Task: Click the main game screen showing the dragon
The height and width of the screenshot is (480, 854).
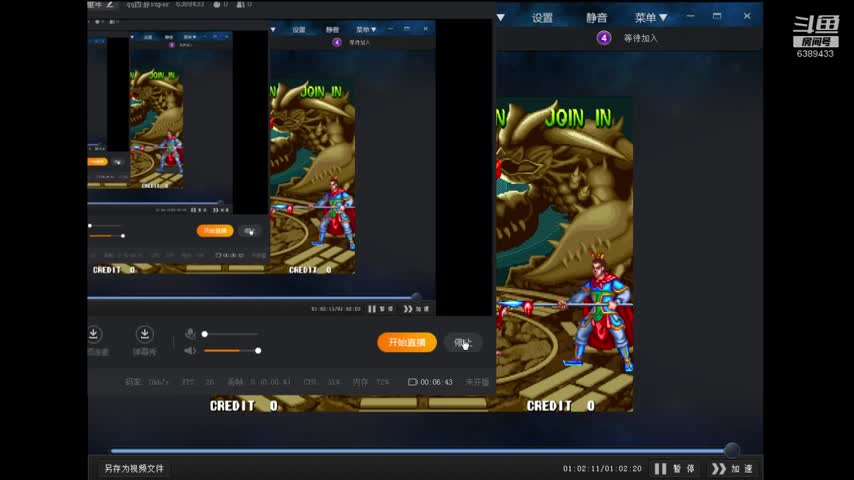Action: pyautogui.click(x=564, y=254)
